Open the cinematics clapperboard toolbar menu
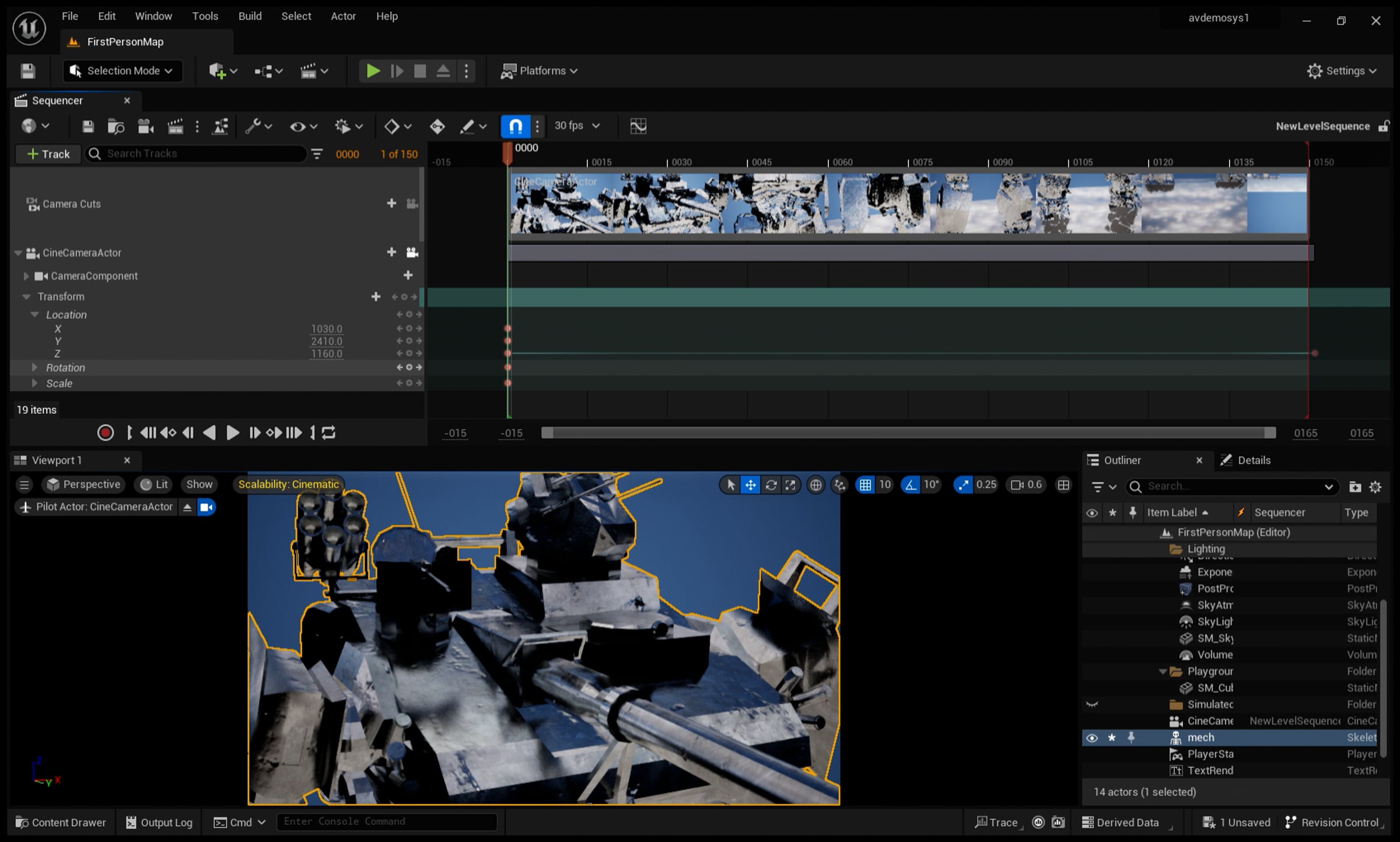1400x842 pixels. click(314, 71)
